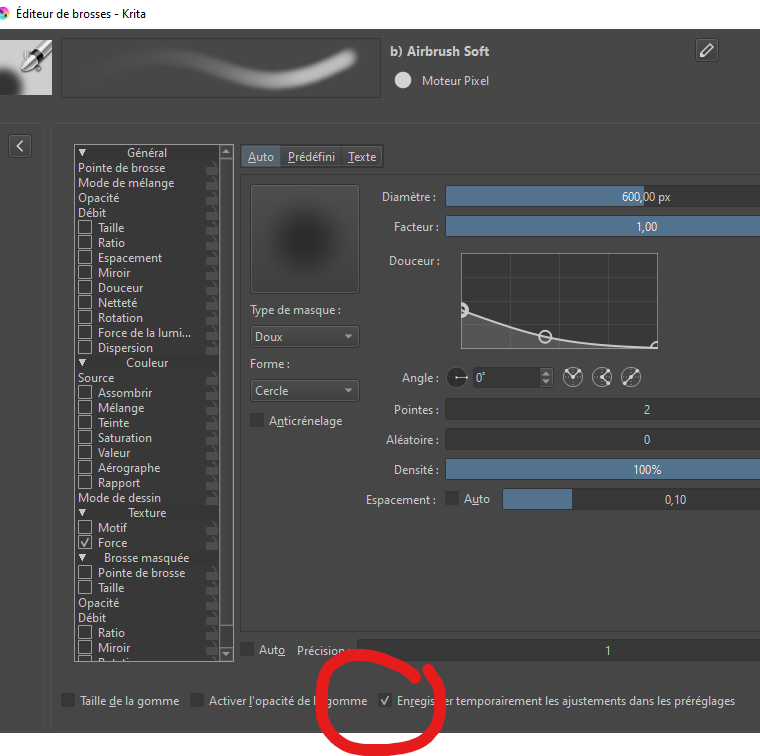Flip angle both horizontally and vertically

[x=631, y=378]
